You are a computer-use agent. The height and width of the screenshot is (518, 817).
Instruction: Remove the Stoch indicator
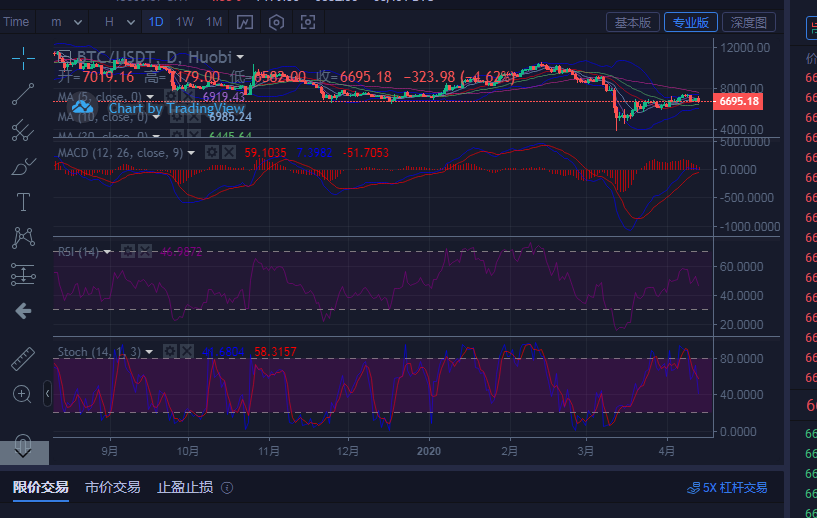coord(187,351)
